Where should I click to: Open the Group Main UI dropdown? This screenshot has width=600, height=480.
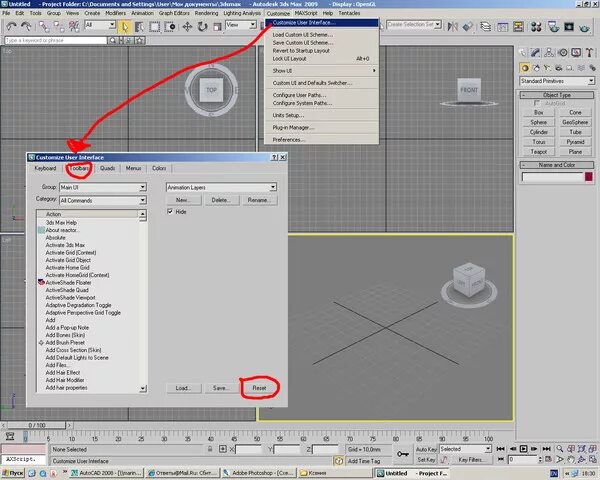(103, 187)
